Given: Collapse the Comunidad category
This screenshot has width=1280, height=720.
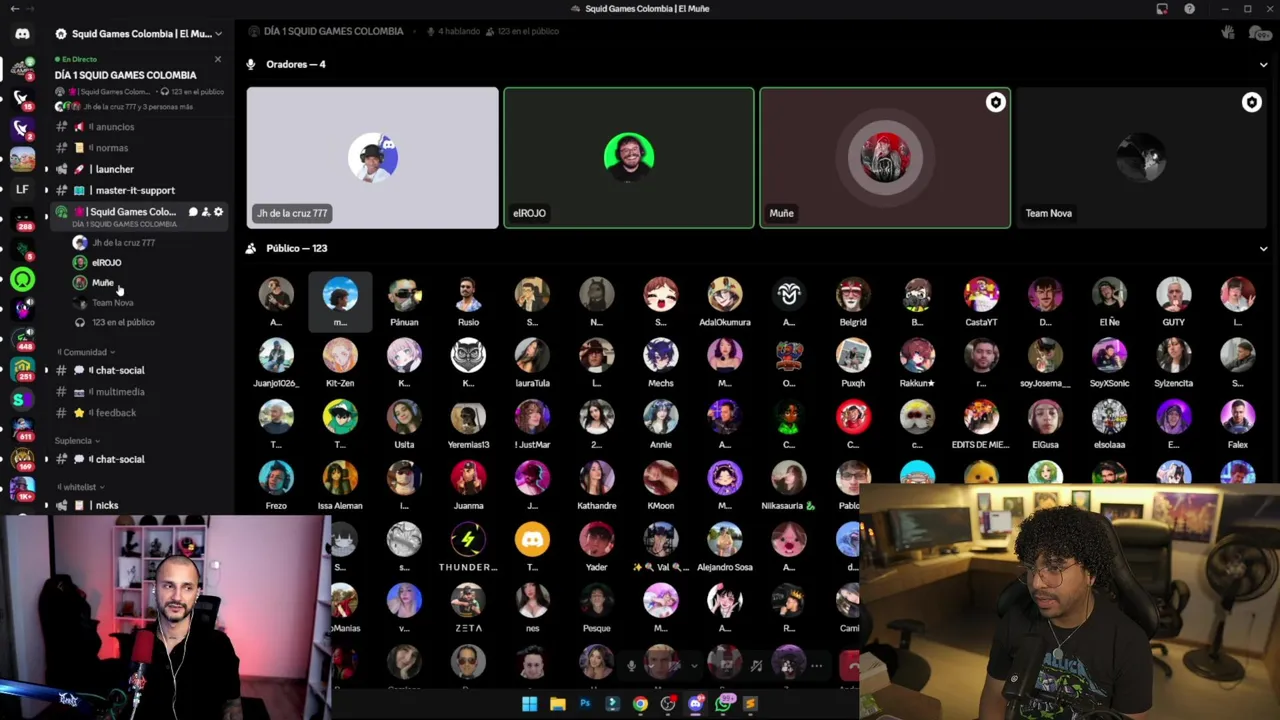Looking at the screenshot, I should (85, 352).
